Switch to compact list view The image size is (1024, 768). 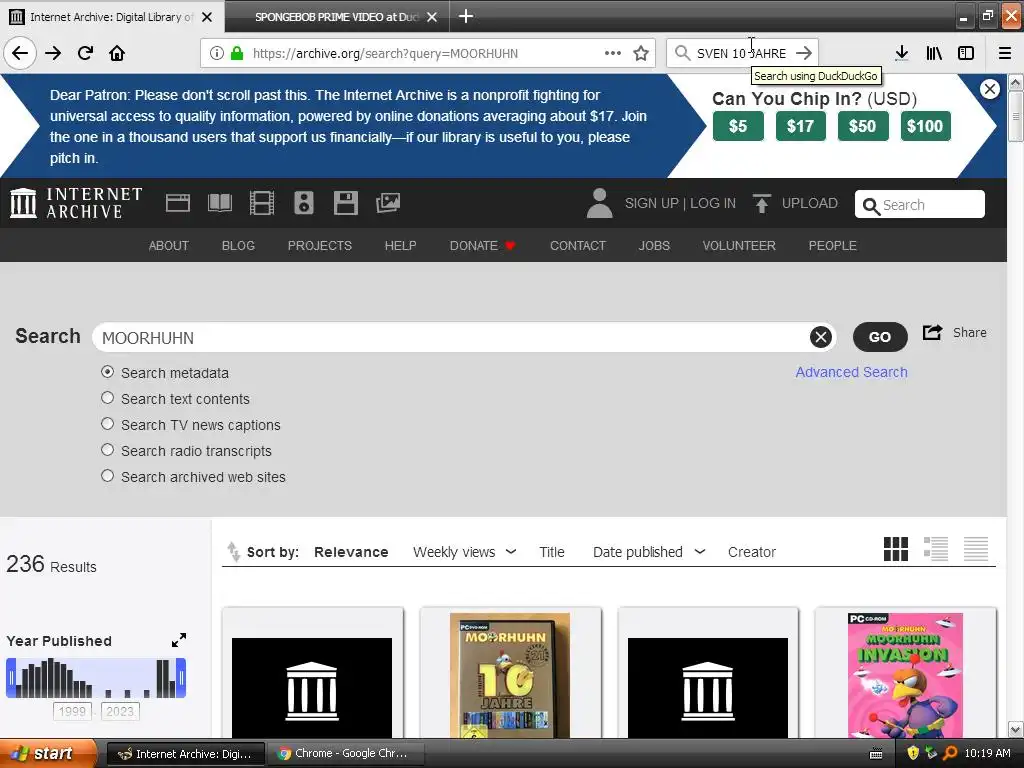click(x=976, y=549)
